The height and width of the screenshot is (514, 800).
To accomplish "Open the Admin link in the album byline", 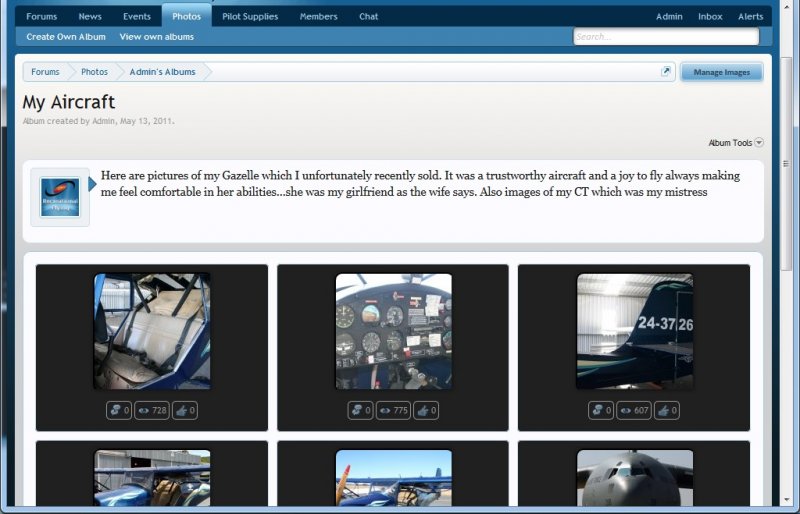I will click(104, 121).
